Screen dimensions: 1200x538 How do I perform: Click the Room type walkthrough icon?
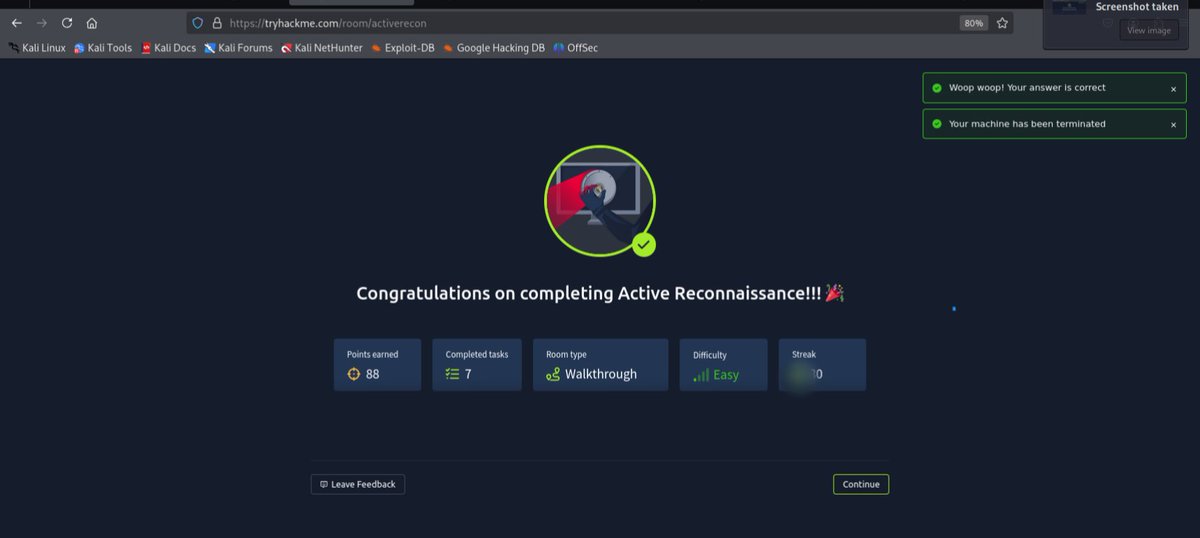click(553, 374)
